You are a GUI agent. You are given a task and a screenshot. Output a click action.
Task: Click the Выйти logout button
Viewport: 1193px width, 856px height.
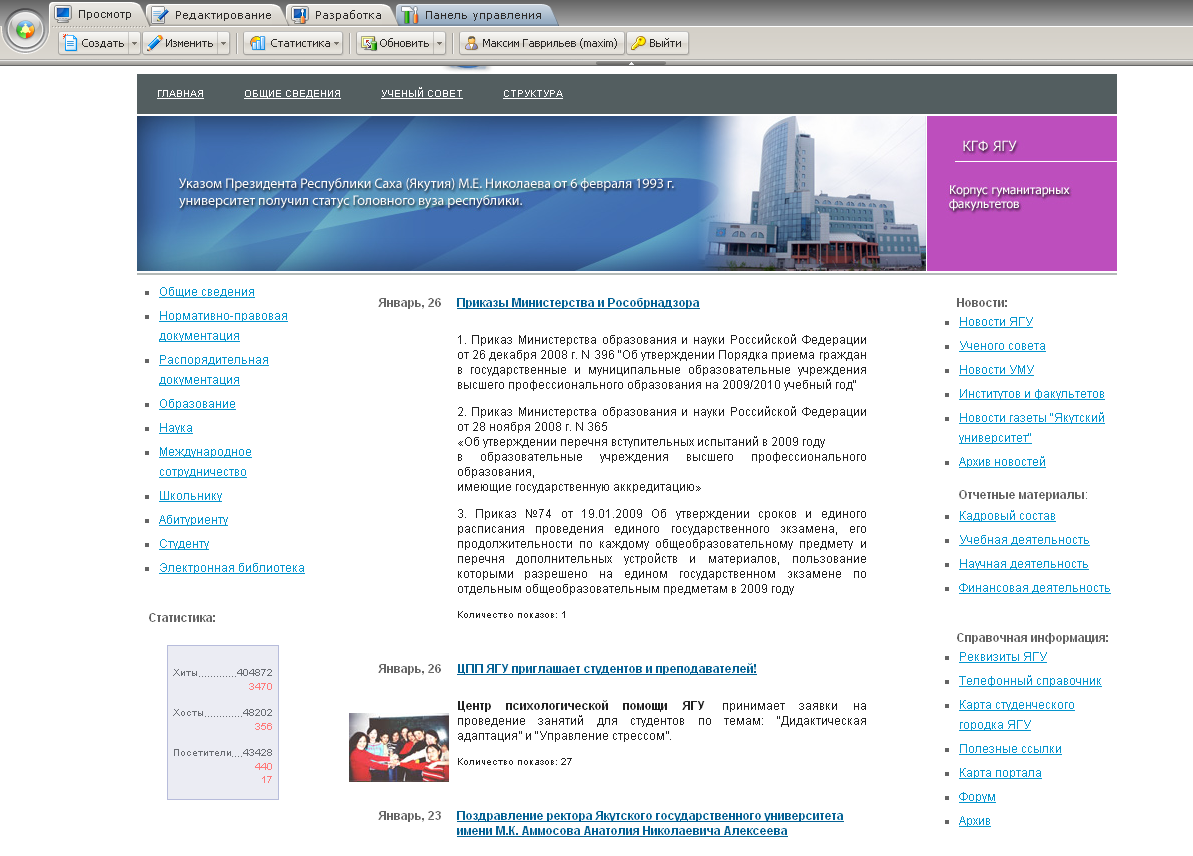tap(657, 43)
